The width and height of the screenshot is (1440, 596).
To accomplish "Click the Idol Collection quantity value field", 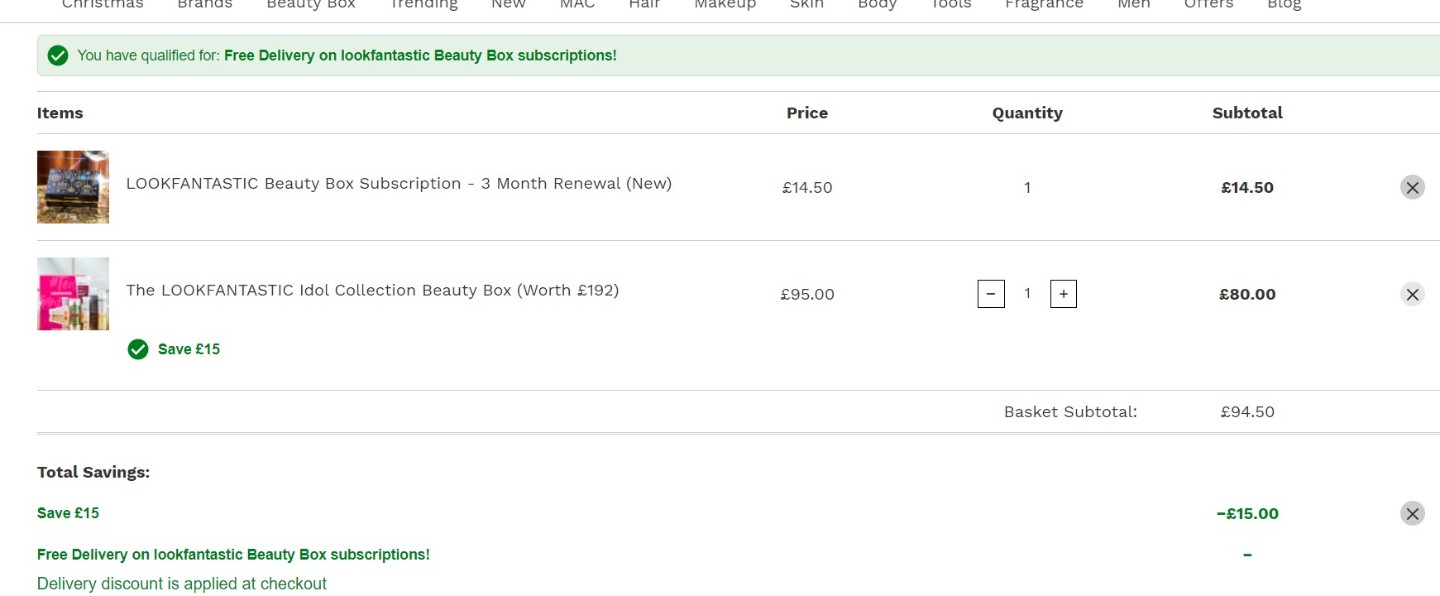I will click(1027, 294).
